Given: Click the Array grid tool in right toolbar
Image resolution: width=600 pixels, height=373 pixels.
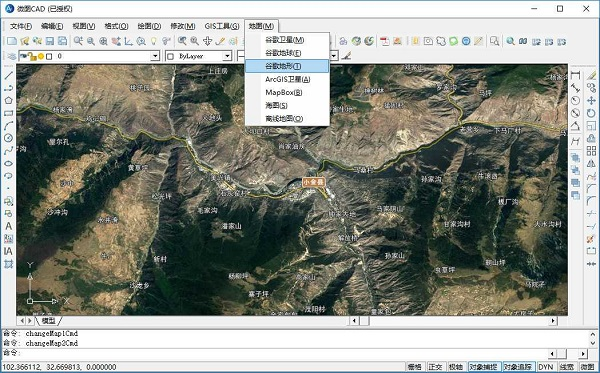Looking at the screenshot, I should click(x=591, y=151).
